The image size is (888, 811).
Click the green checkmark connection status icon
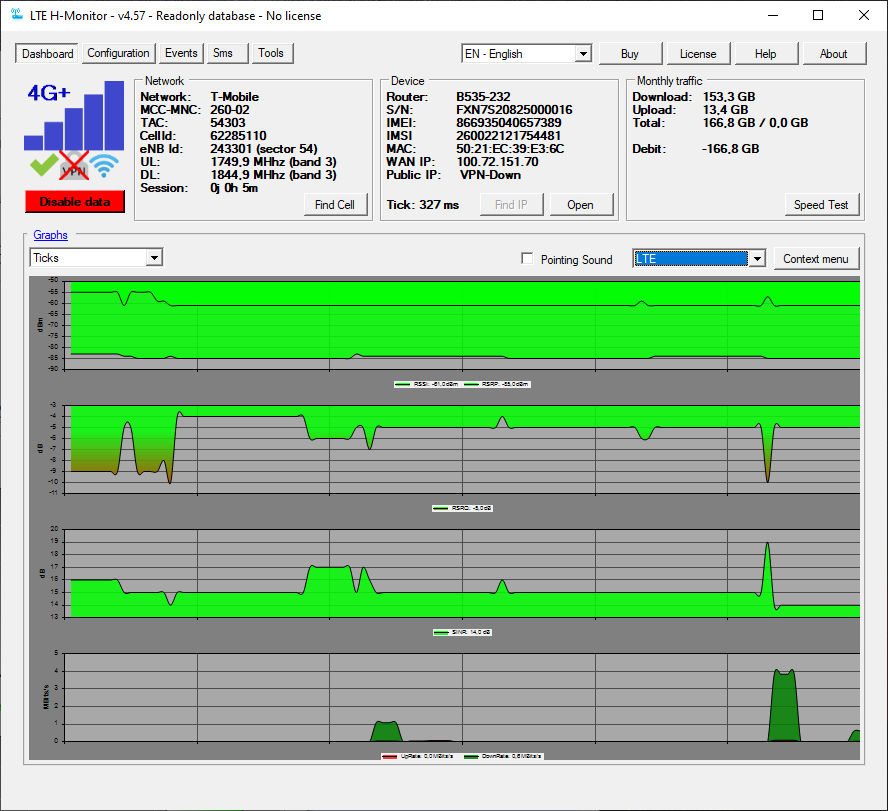coord(44,165)
